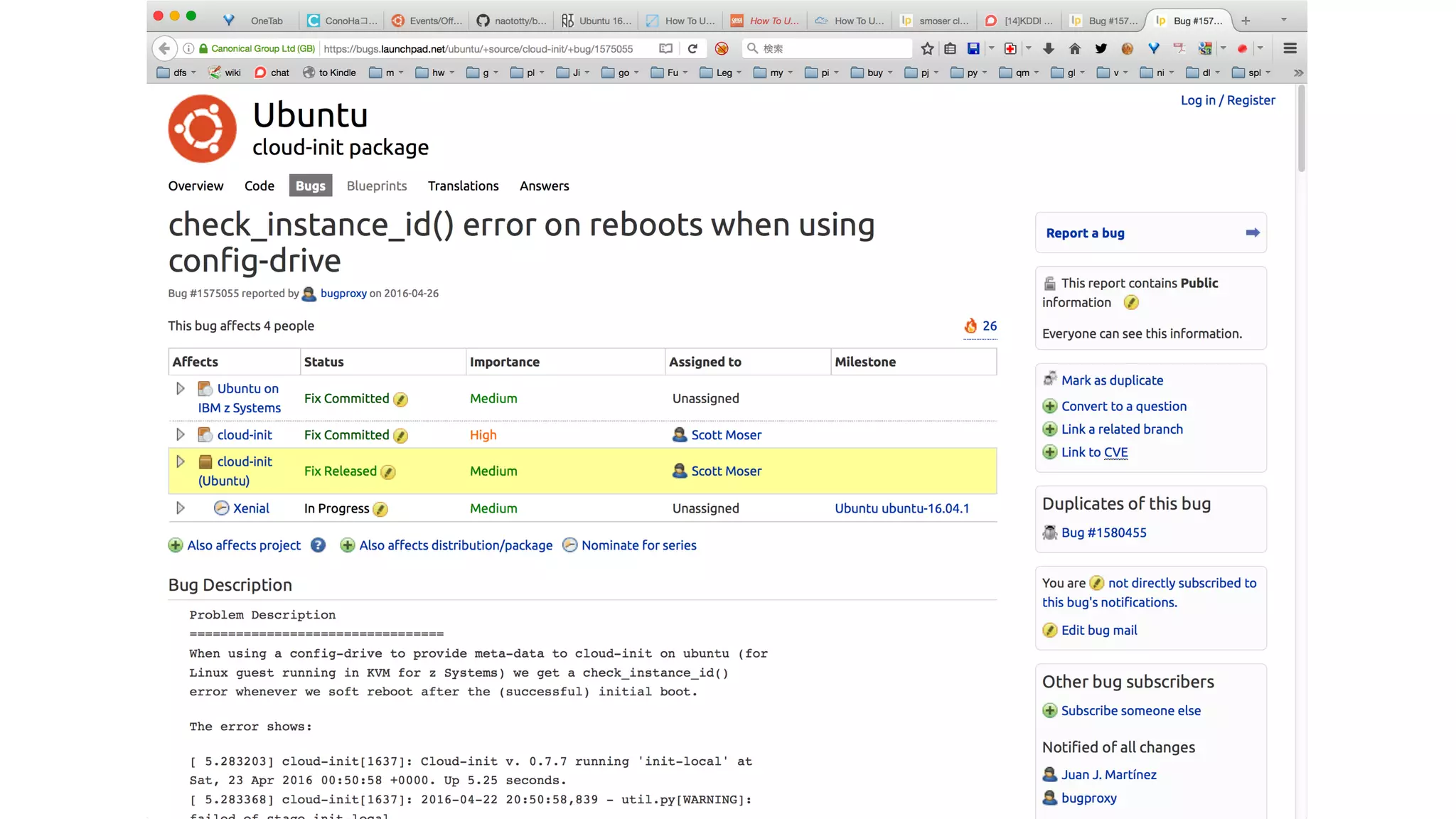Viewport: 1456px width, 819px height.
Task: Click the bug heat flame icon
Action: click(x=970, y=326)
